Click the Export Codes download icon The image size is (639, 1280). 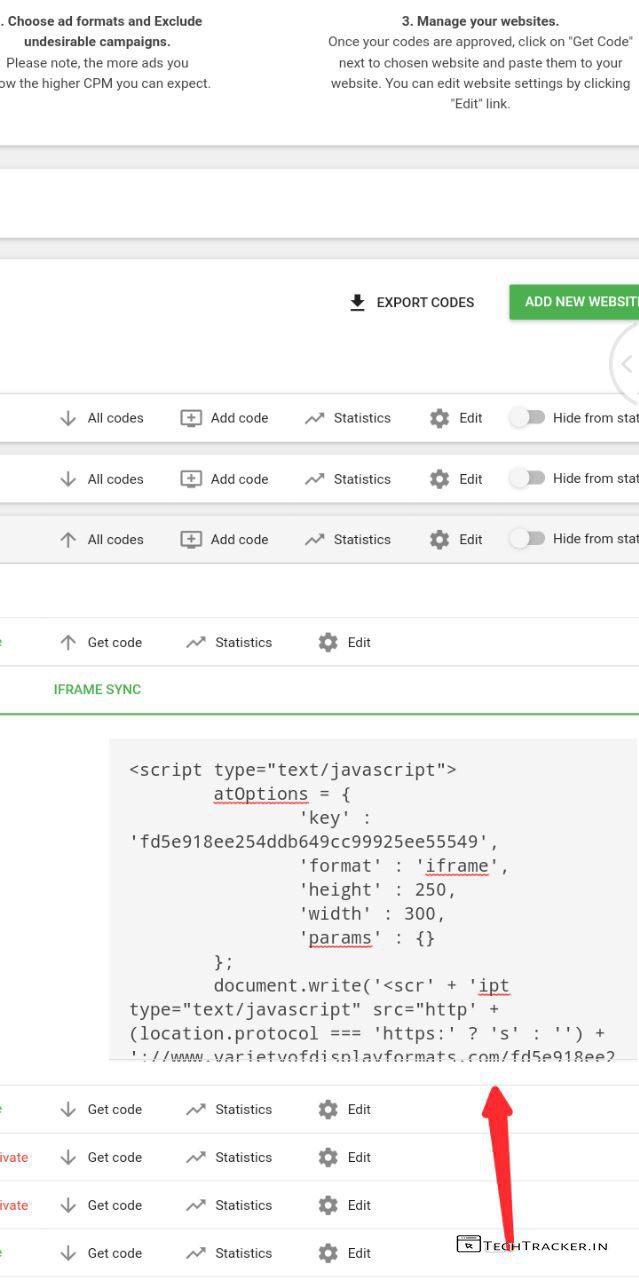(357, 302)
